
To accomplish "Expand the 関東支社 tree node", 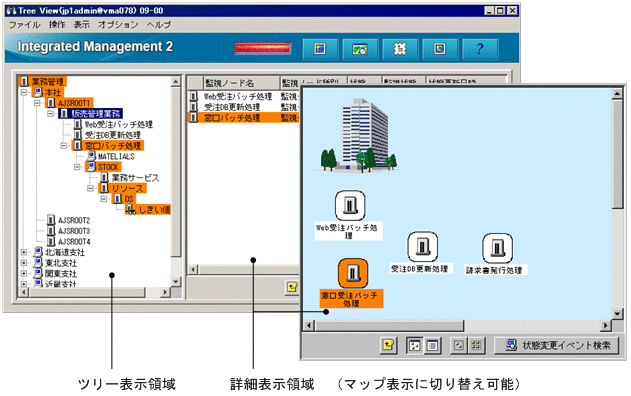I will [24, 274].
